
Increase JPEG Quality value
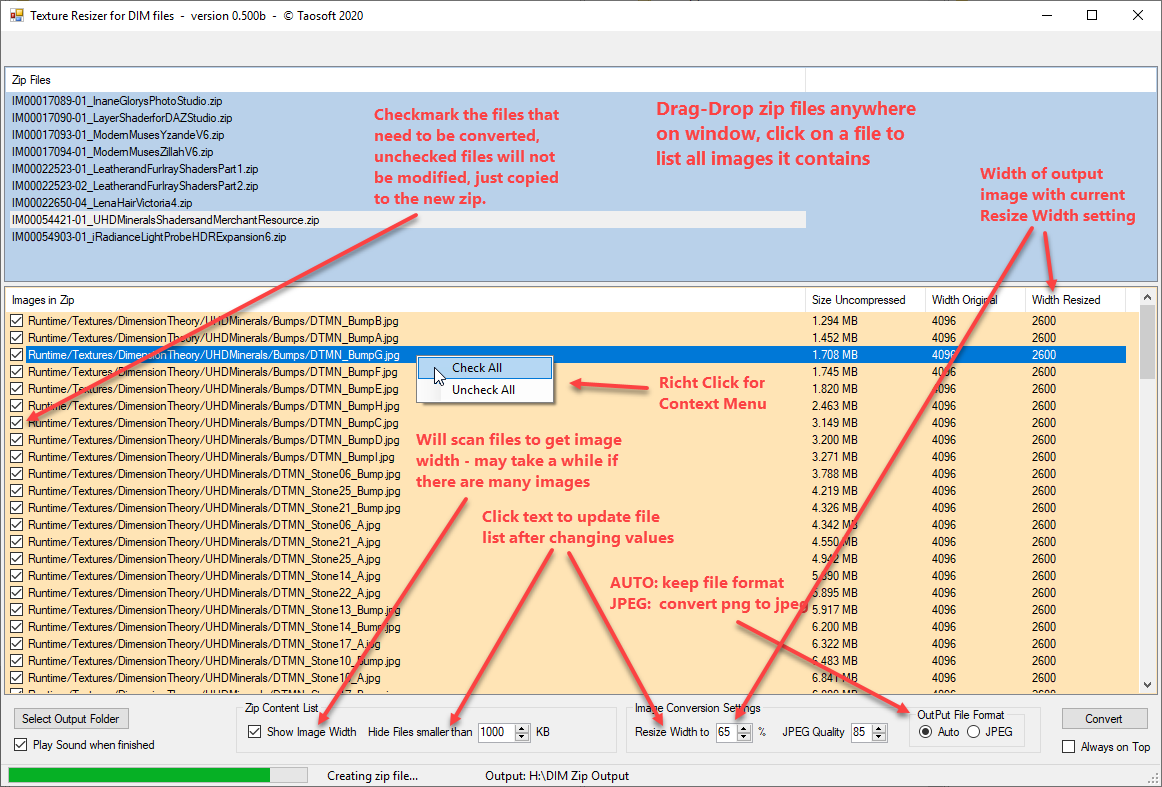tap(879, 728)
